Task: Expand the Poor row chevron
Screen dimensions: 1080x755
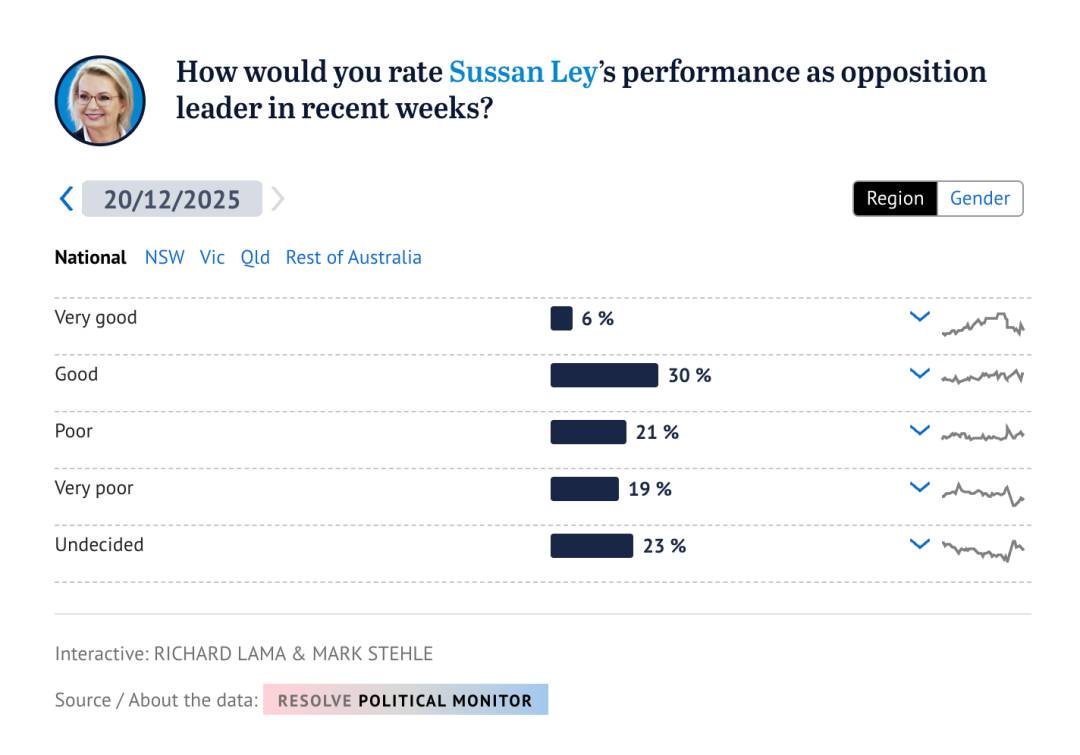Action: [920, 432]
